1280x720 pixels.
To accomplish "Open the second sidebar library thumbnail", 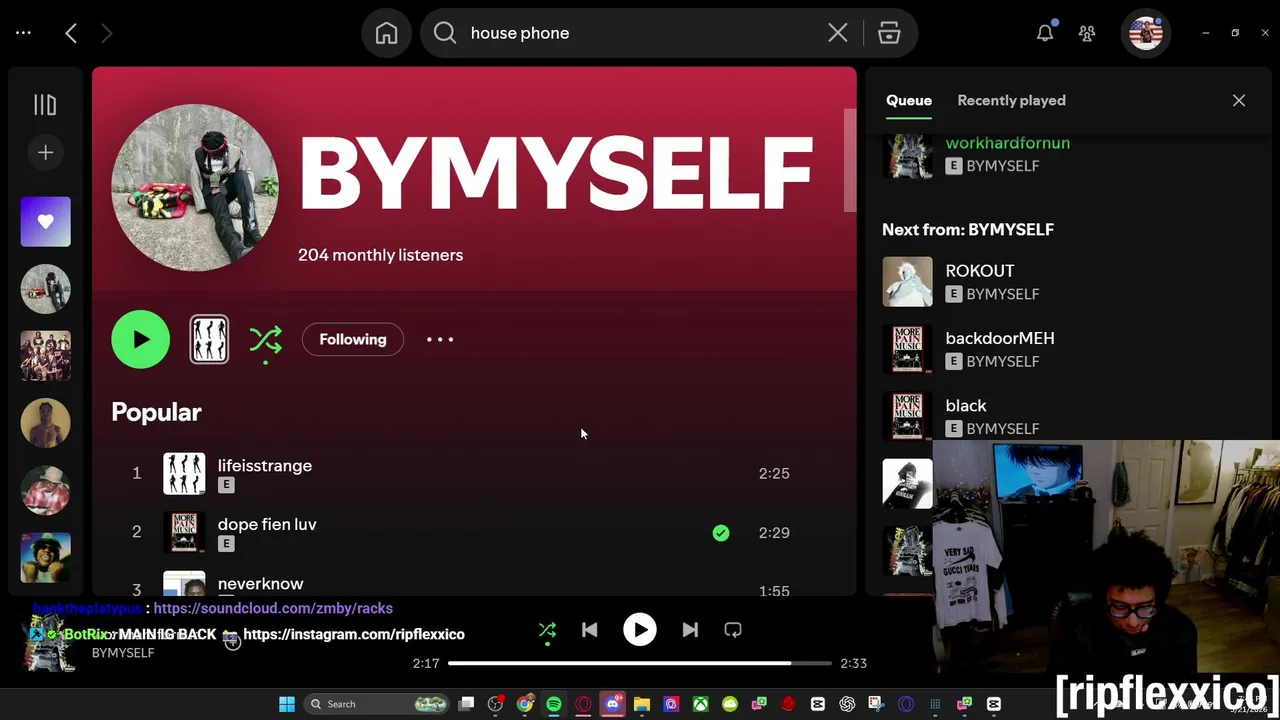I will [46, 356].
